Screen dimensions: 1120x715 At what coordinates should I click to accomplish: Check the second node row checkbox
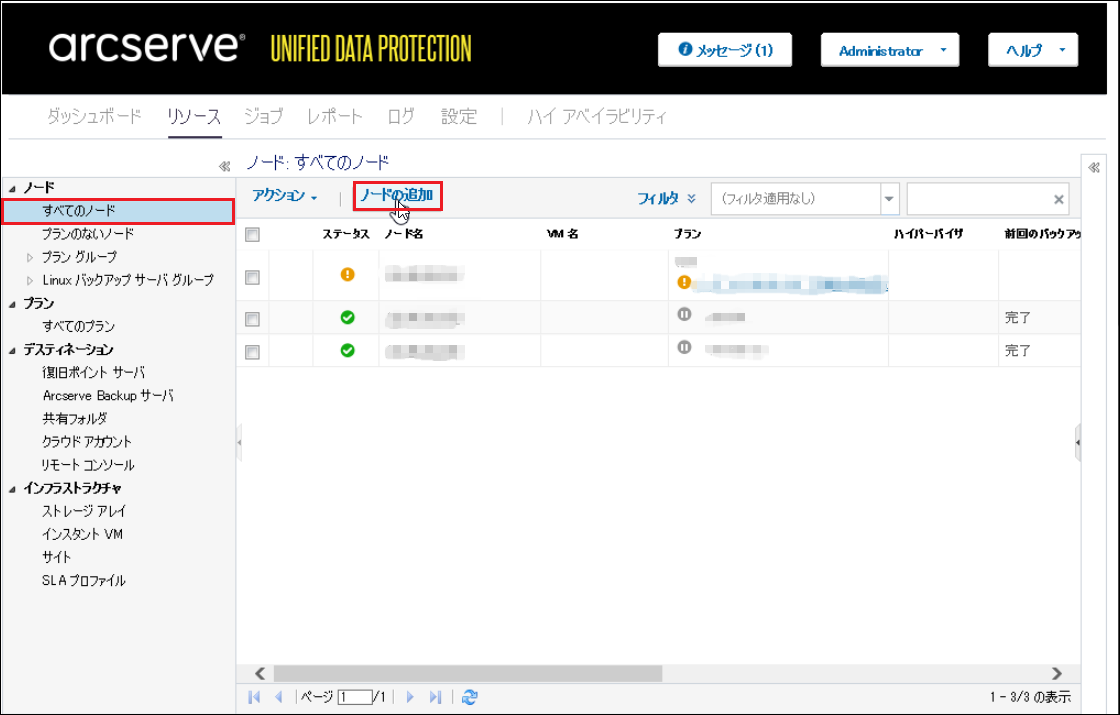tap(252, 319)
